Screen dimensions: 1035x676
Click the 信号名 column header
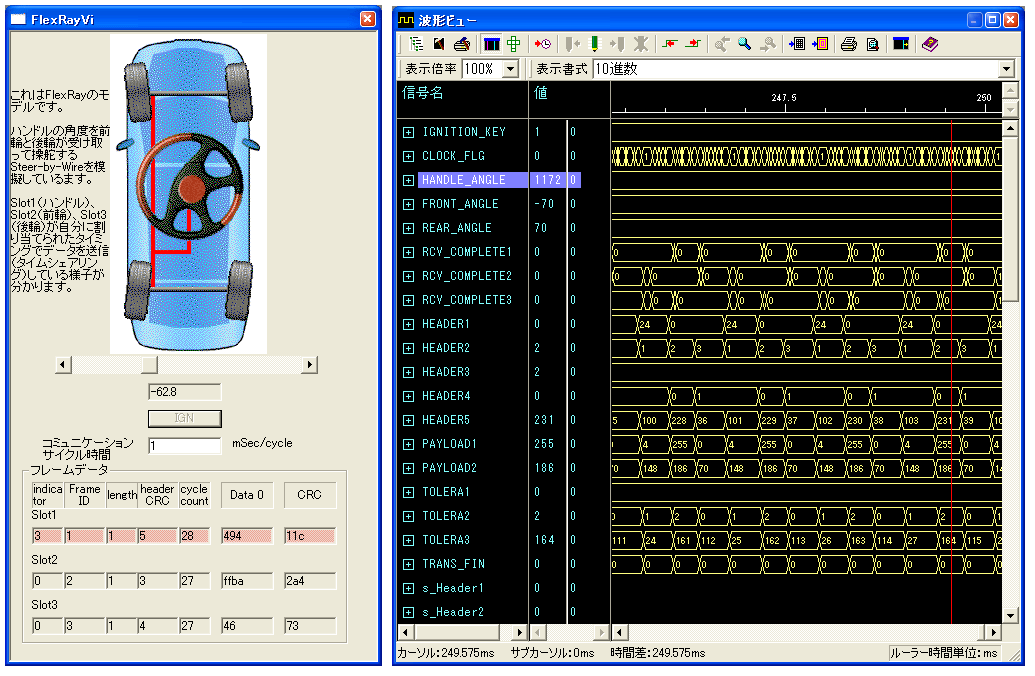click(422, 93)
